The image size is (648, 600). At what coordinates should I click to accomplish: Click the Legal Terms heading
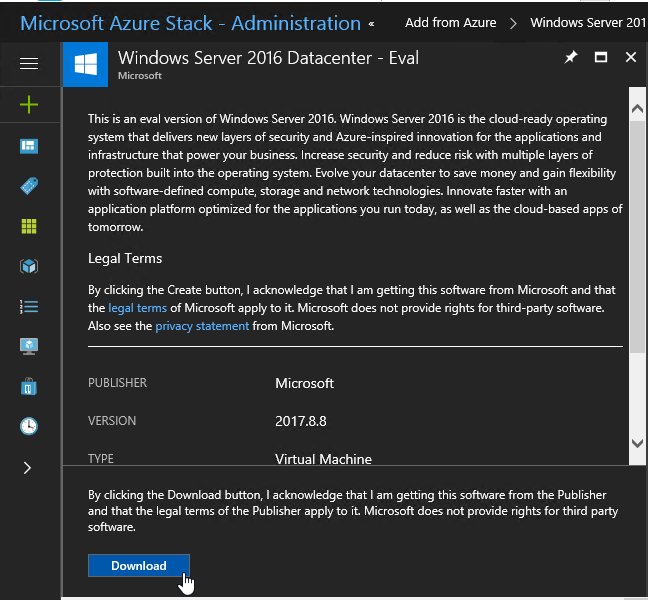click(125, 258)
